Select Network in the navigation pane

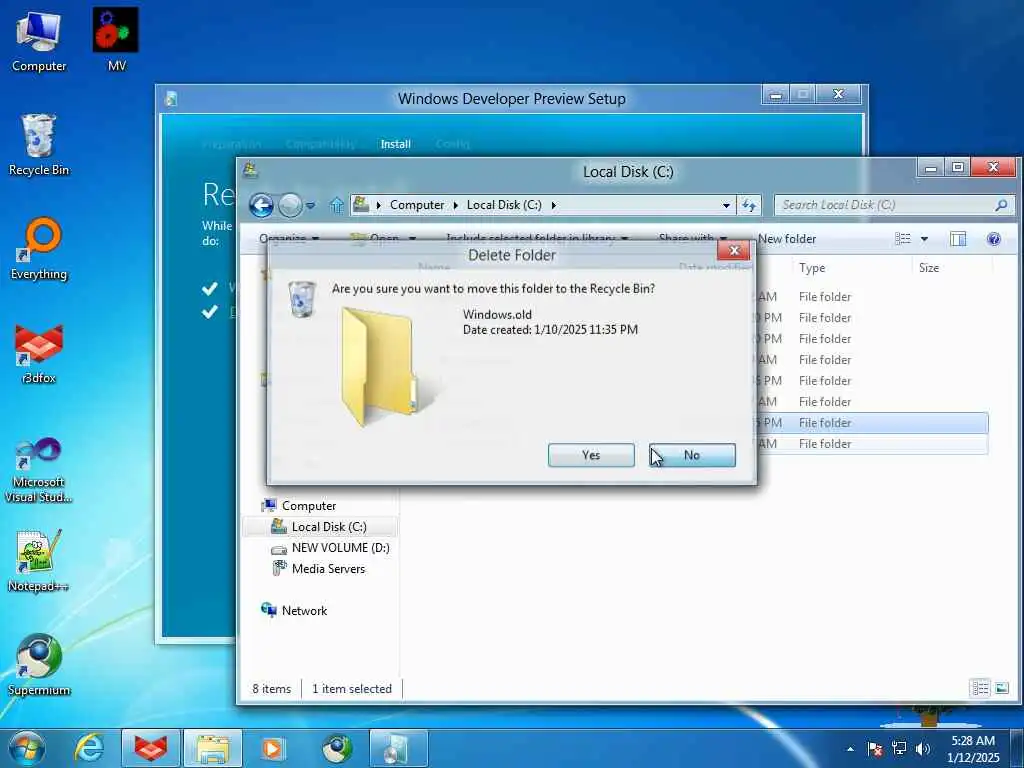[294, 611]
